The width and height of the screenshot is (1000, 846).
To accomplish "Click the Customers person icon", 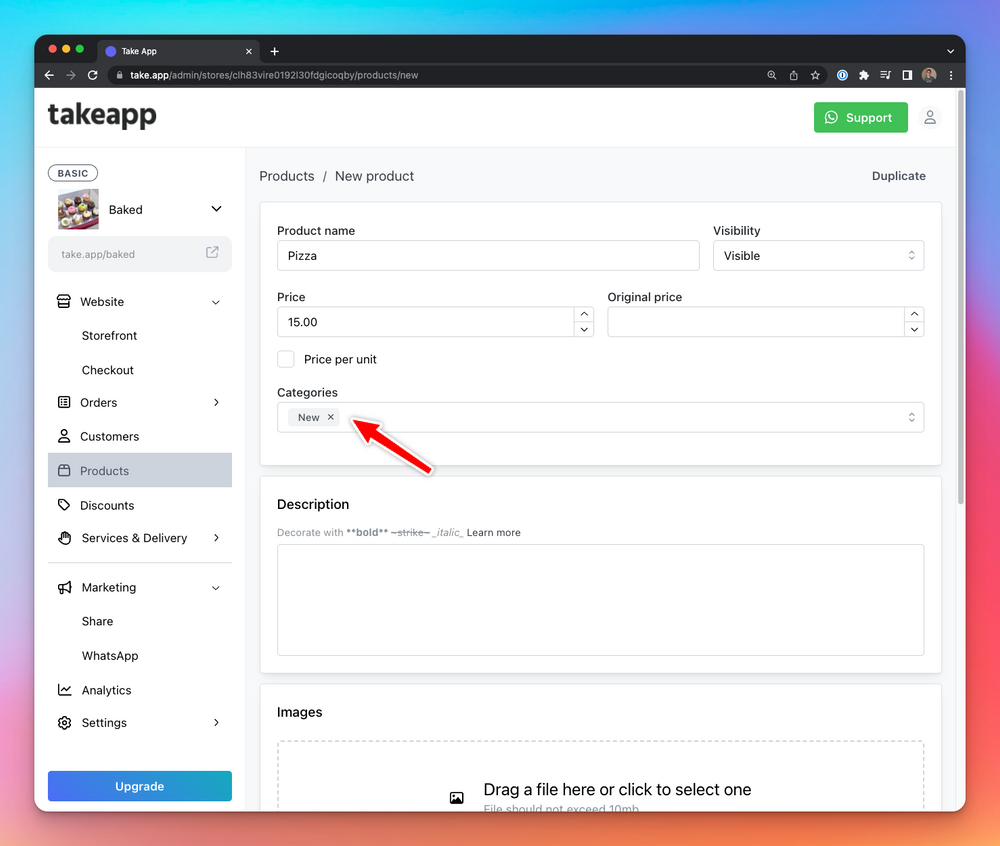I will click(64, 436).
